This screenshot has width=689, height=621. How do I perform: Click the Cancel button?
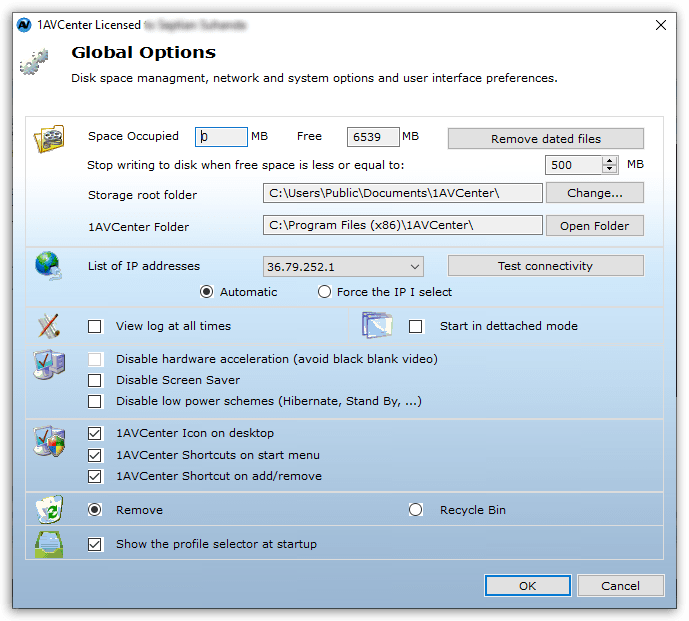click(620, 586)
